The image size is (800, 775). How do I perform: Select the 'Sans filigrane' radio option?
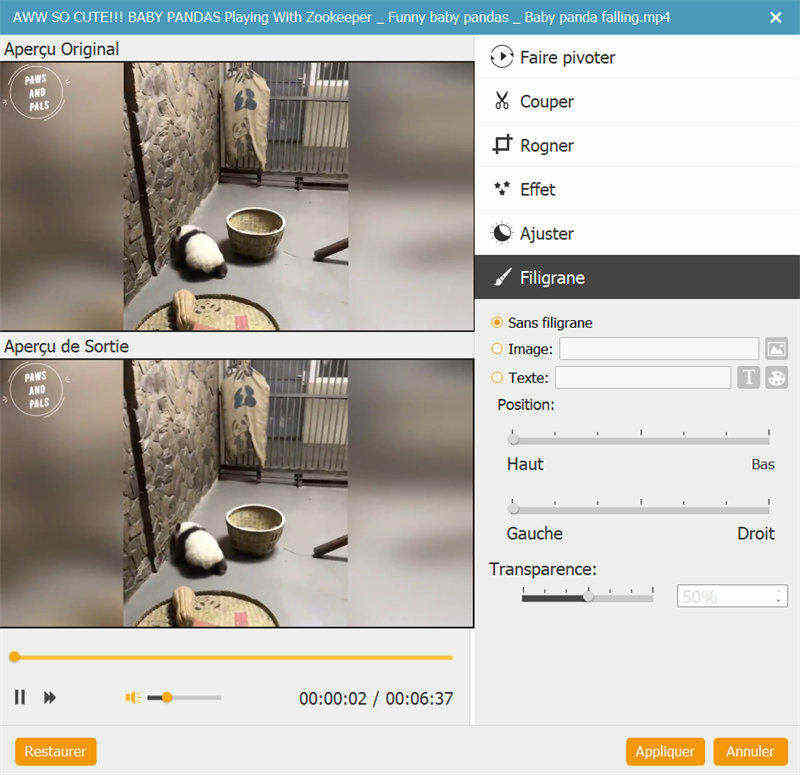click(x=497, y=323)
